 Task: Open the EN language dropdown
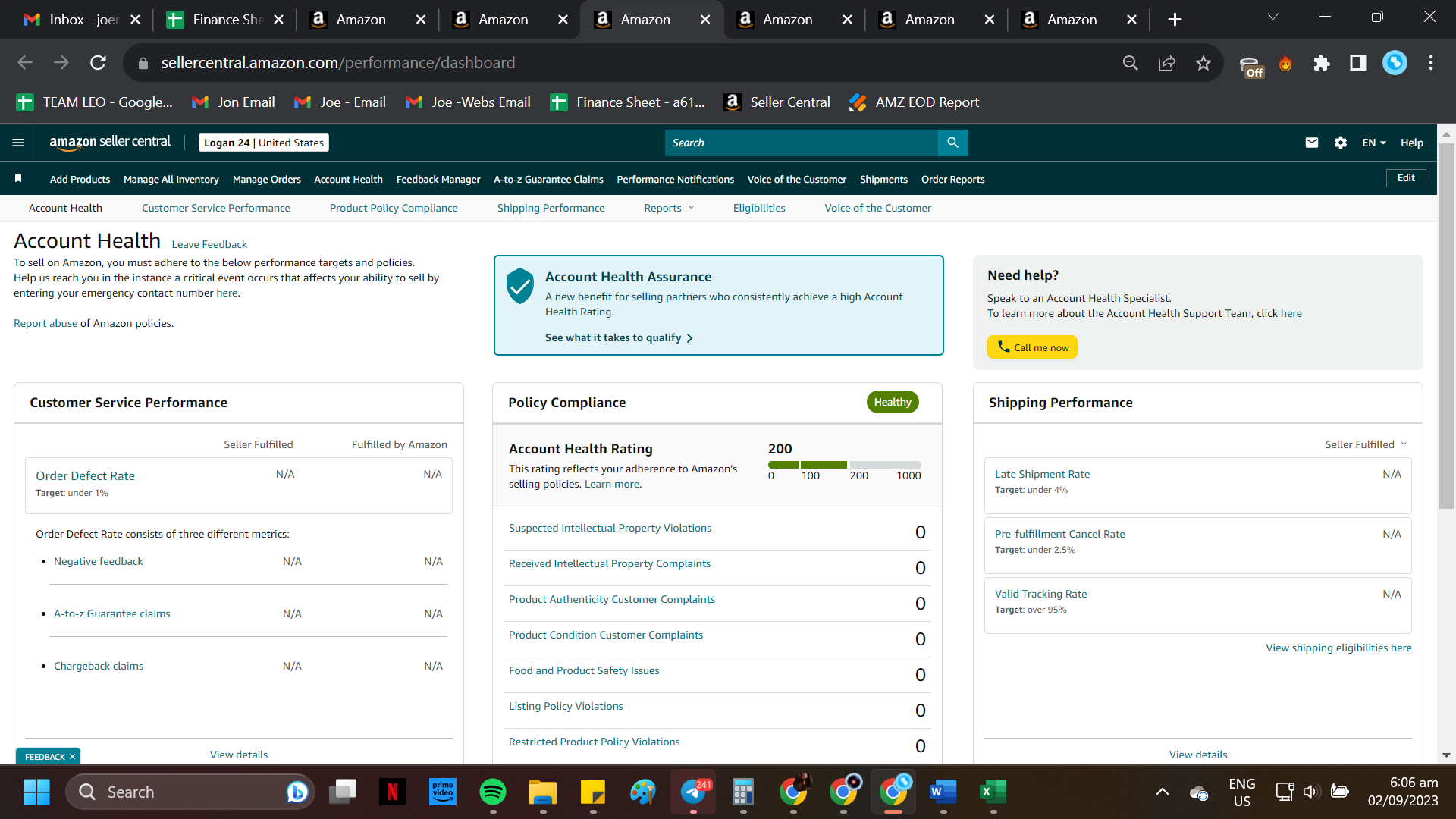click(x=1374, y=143)
